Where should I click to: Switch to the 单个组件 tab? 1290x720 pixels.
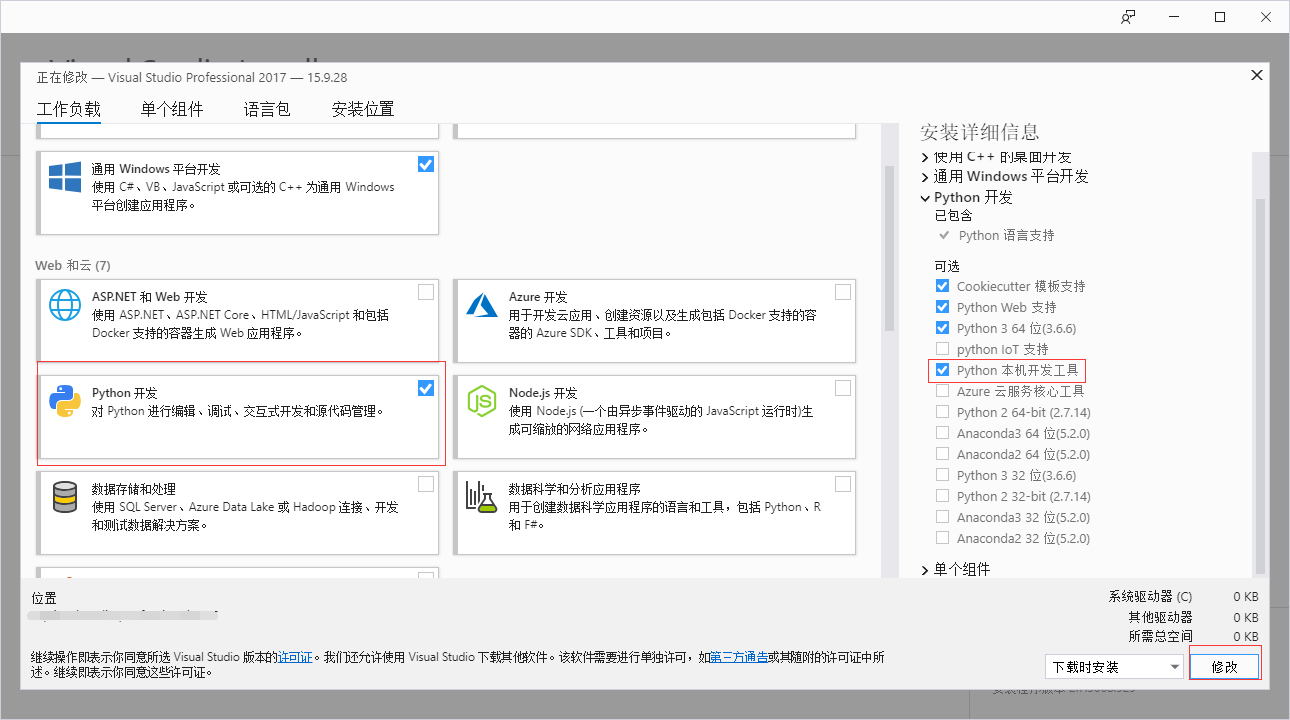tap(171, 109)
